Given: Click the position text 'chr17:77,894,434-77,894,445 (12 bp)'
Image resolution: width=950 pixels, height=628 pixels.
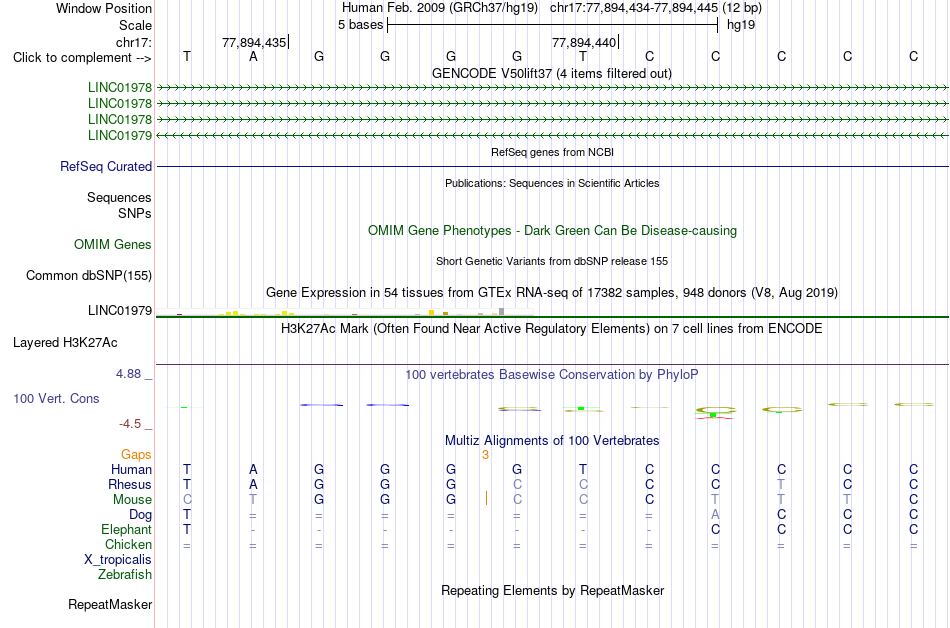Looking at the screenshot, I should pyautogui.click(x=656, y=8).
